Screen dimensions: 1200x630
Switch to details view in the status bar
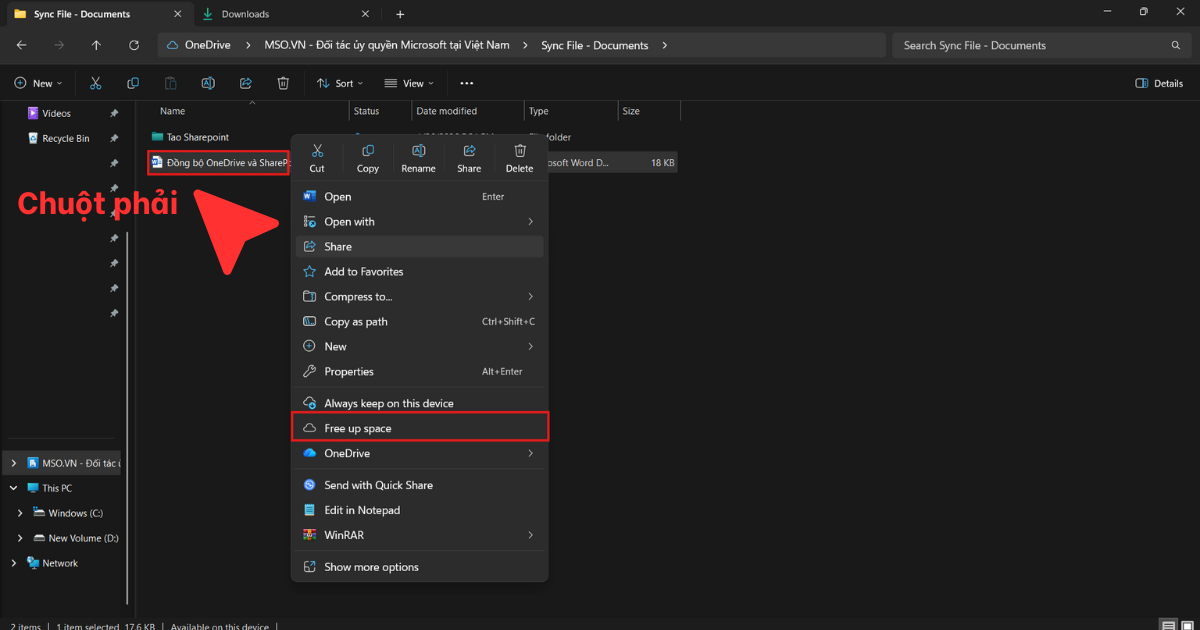pos(1168,624)
